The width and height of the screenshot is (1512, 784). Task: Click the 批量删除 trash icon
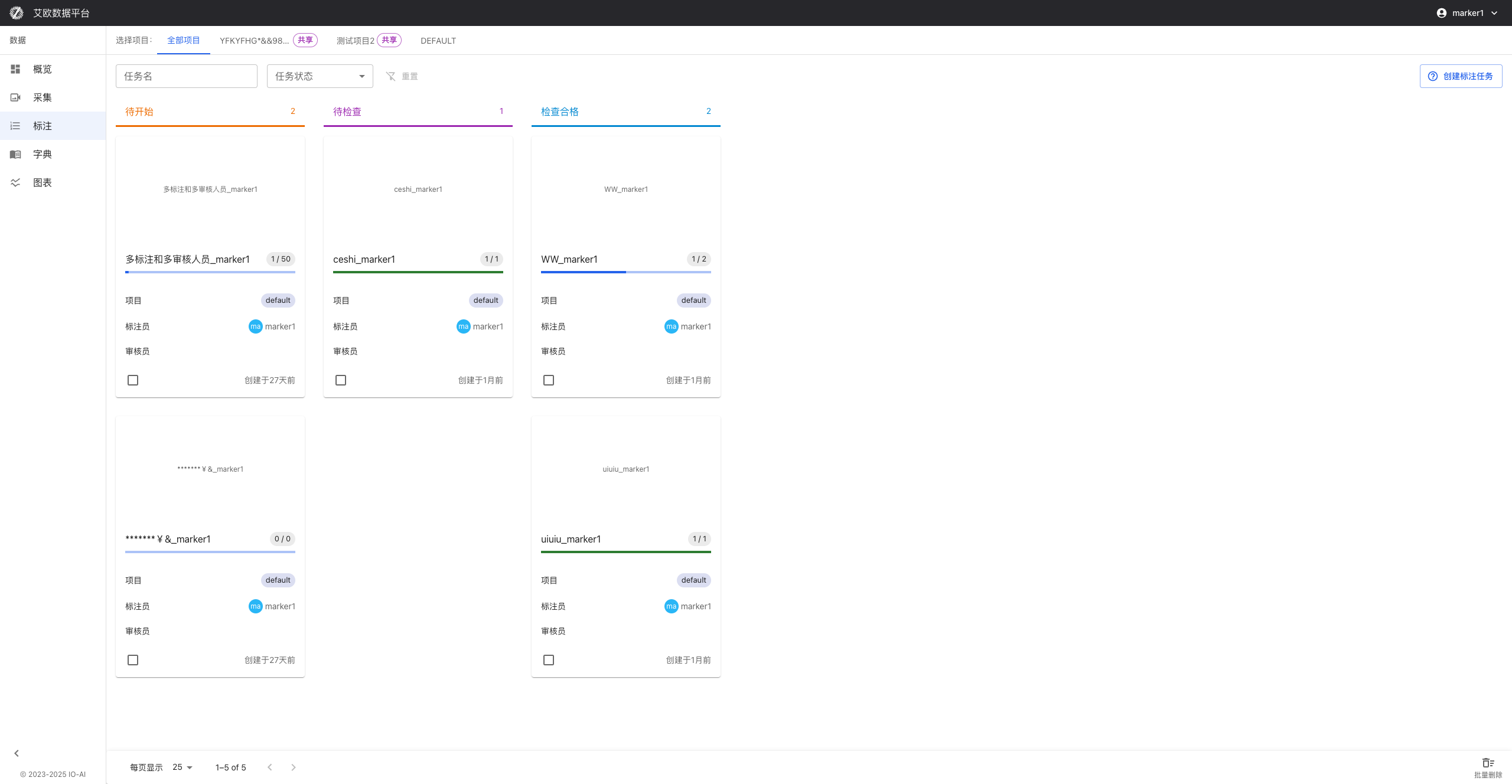[1488, 763]
